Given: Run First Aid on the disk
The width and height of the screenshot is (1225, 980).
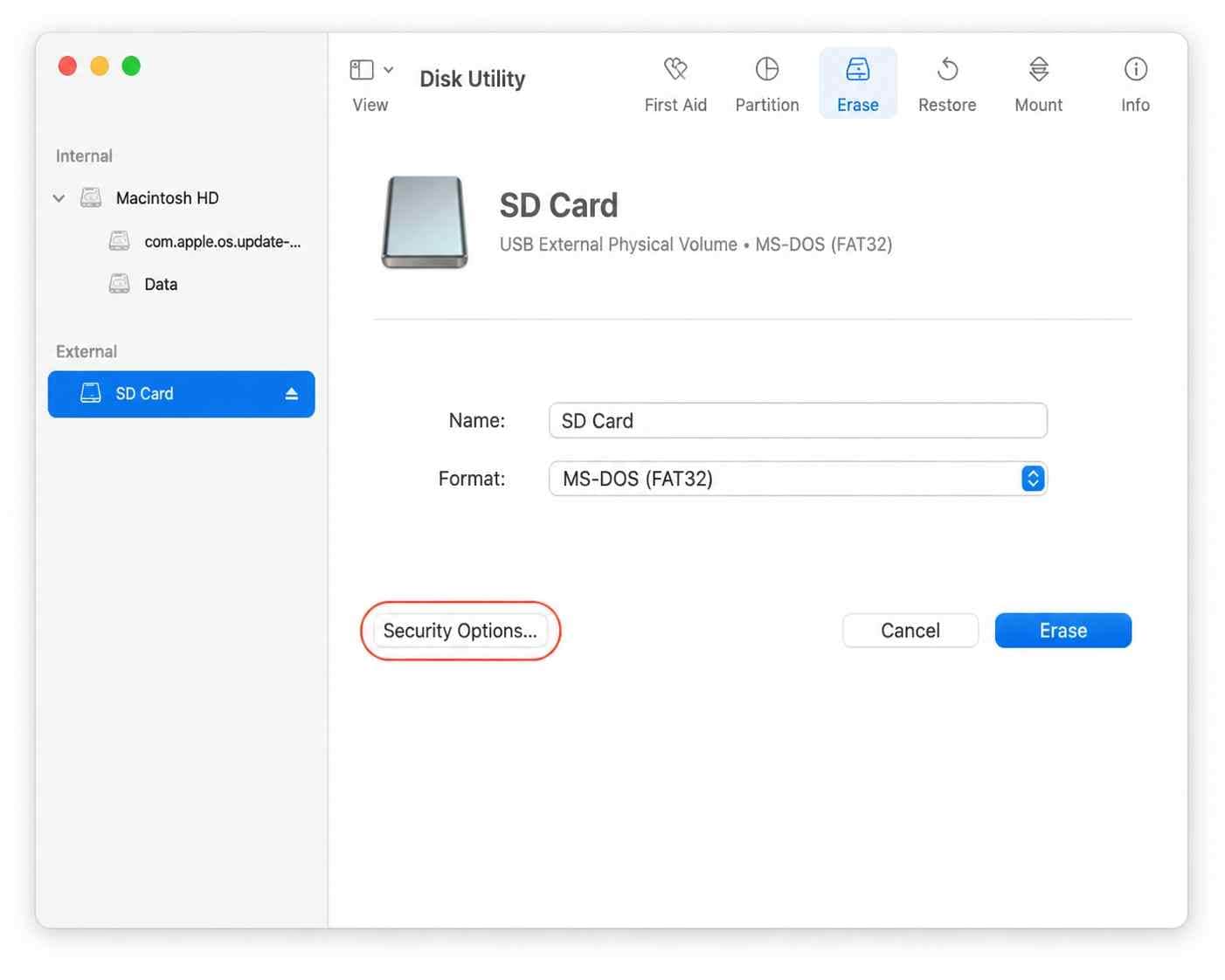Looking at the screenshot, I should pos(675,84).
